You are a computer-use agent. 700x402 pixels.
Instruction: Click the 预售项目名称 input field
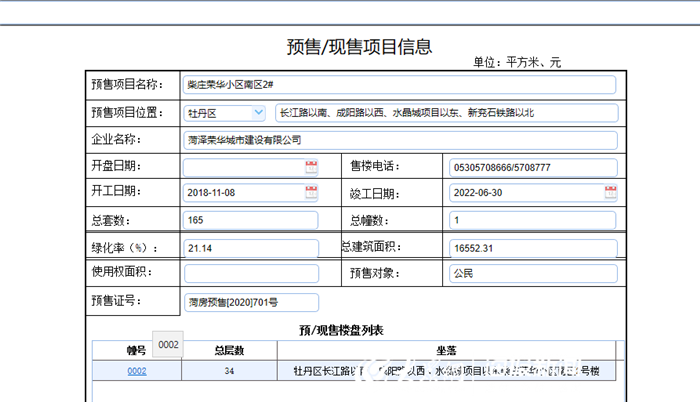(x=399, y=85)
